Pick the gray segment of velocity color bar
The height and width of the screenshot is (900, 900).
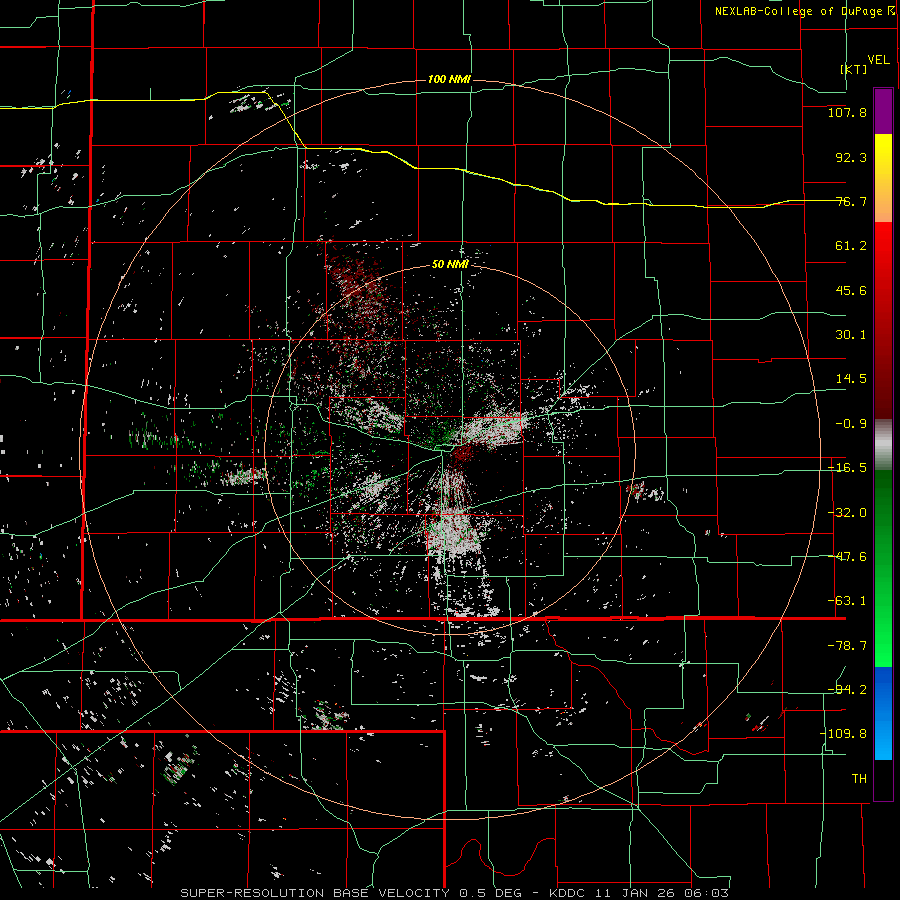883,445
